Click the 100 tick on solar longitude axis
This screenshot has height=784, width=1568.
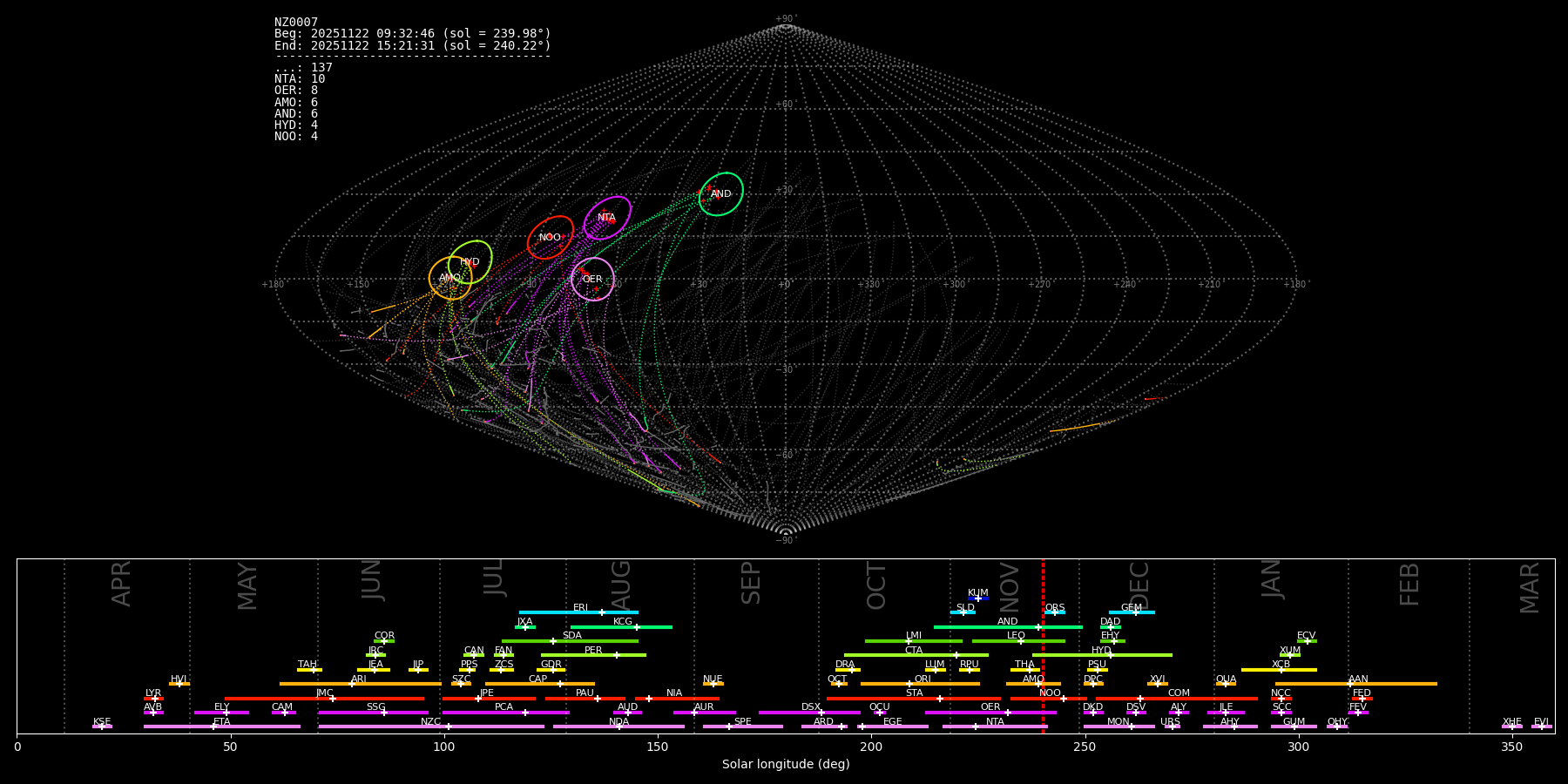click(444, 747)
